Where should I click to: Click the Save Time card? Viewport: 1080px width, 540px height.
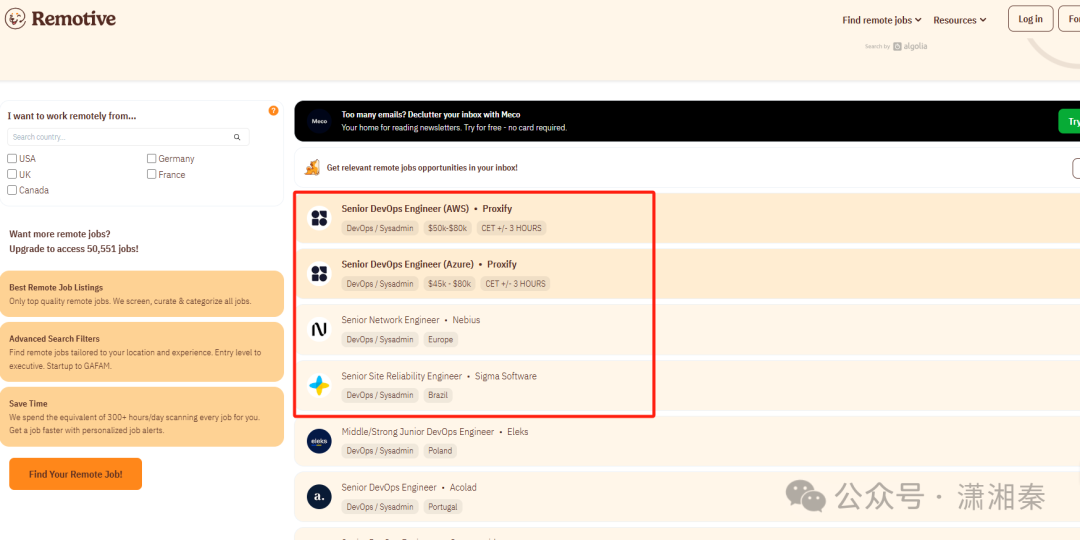point(142,417)
